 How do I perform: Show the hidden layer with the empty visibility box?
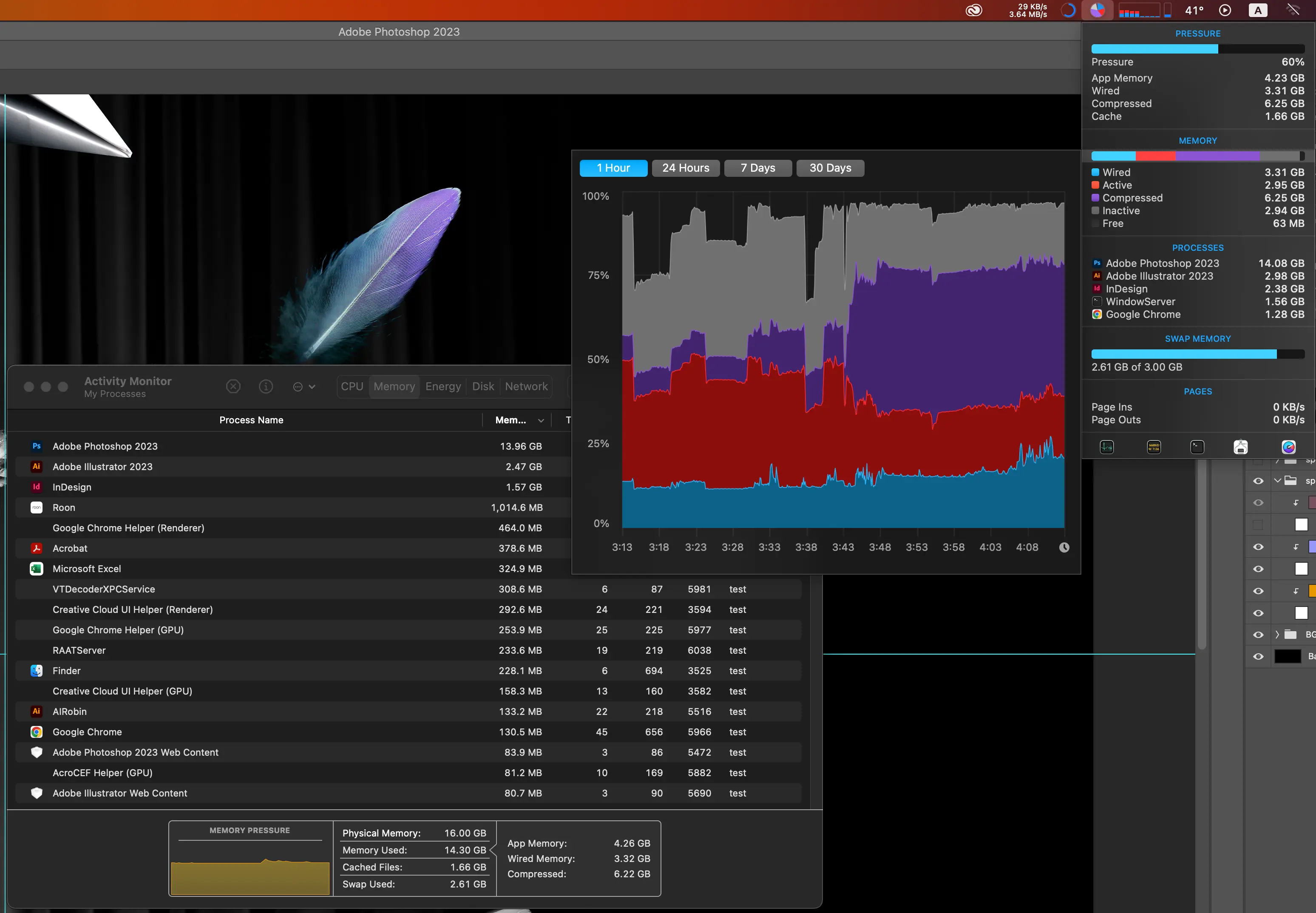click(x=1258, y=525)
